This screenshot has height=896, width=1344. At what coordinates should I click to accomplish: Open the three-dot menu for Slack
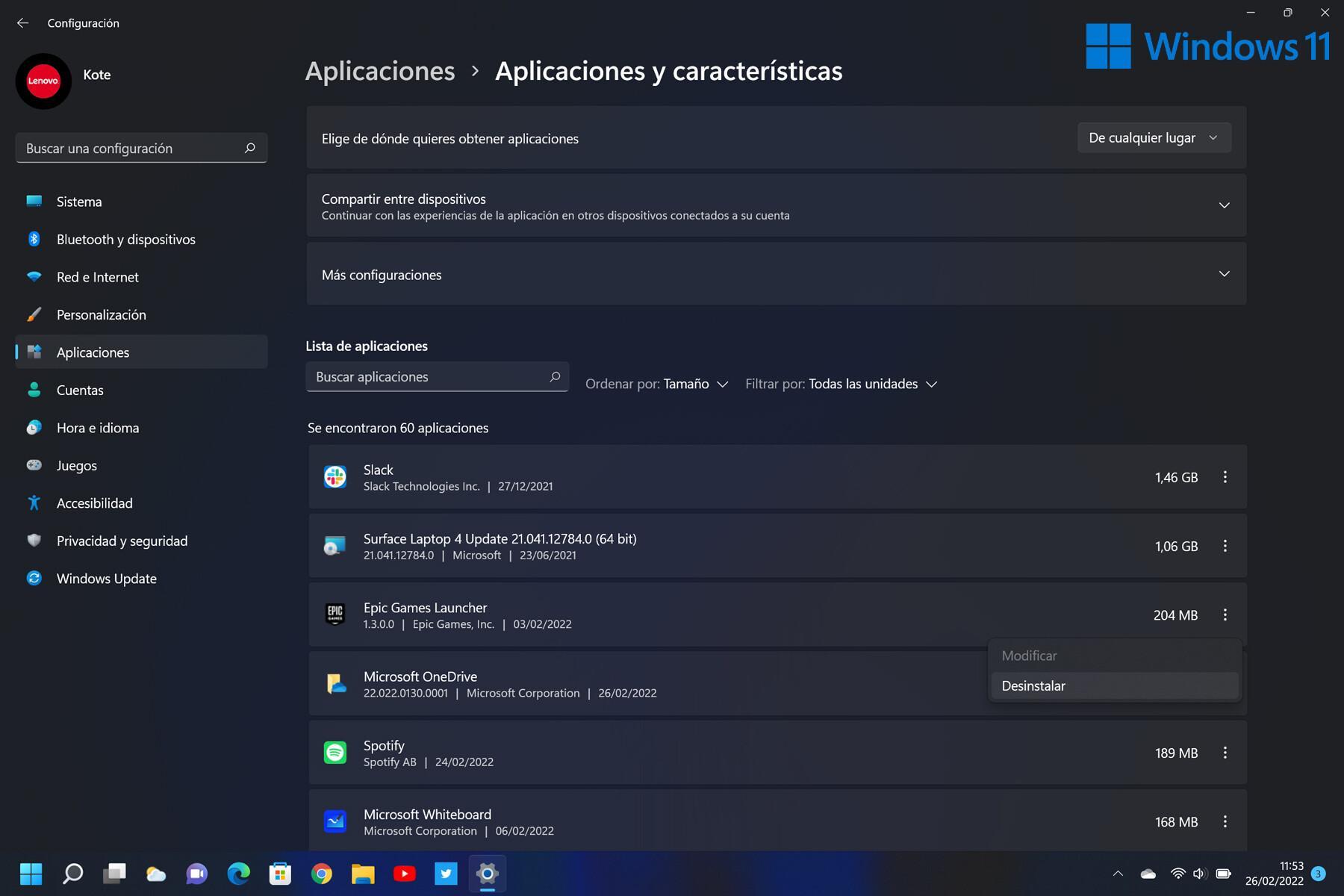(1225, 477)
